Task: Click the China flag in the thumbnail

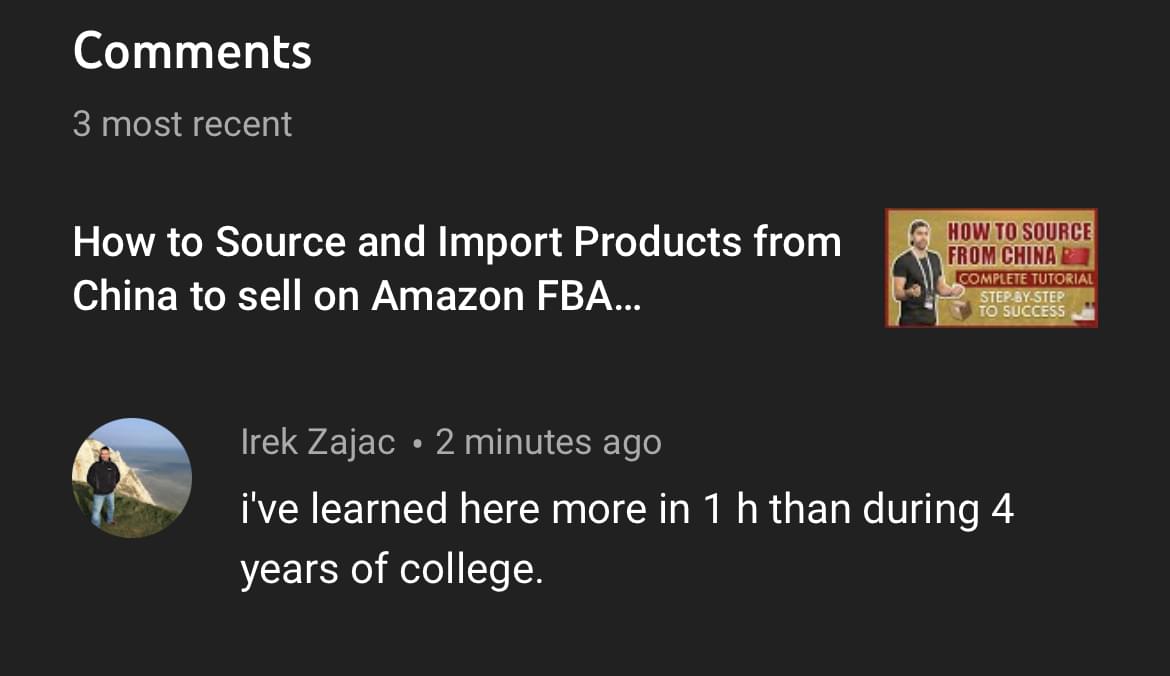Action: pyautogui.click(x=1076, y=254)
